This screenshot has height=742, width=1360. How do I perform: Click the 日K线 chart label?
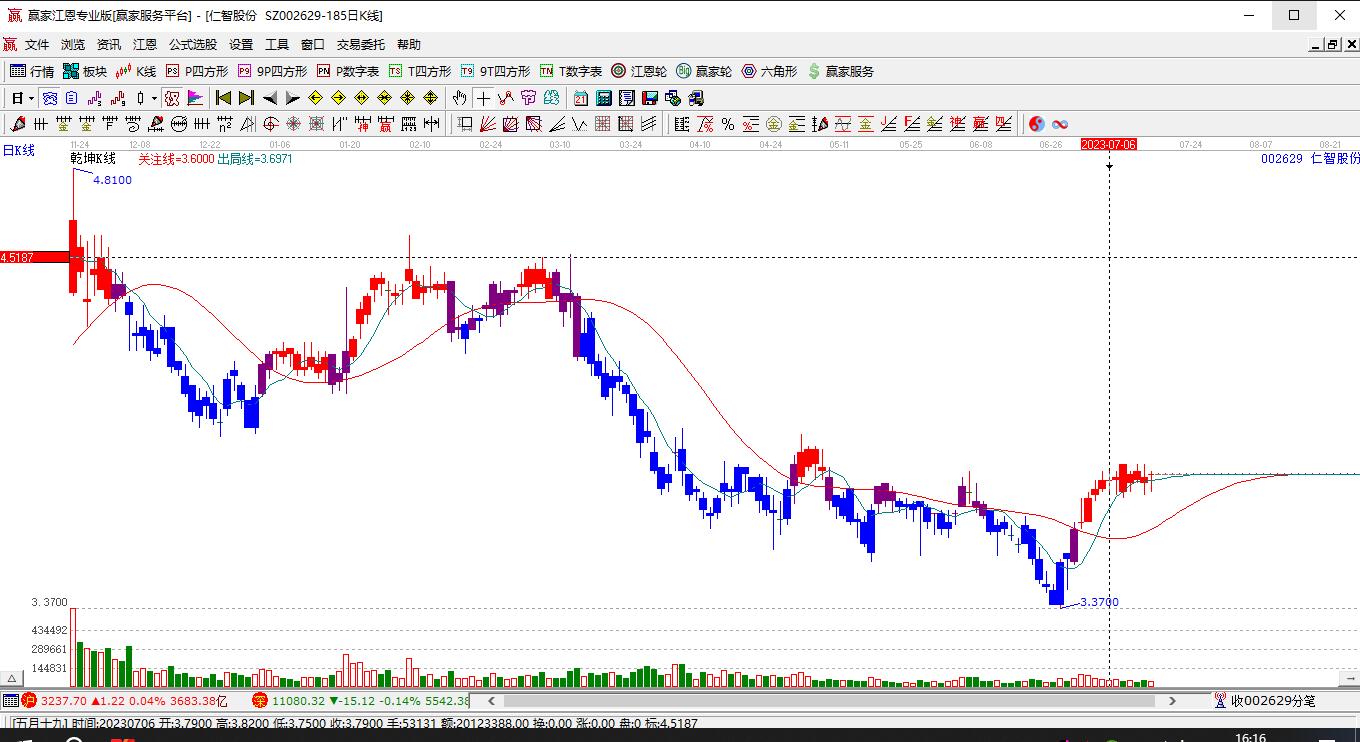[x=19, y=151]
